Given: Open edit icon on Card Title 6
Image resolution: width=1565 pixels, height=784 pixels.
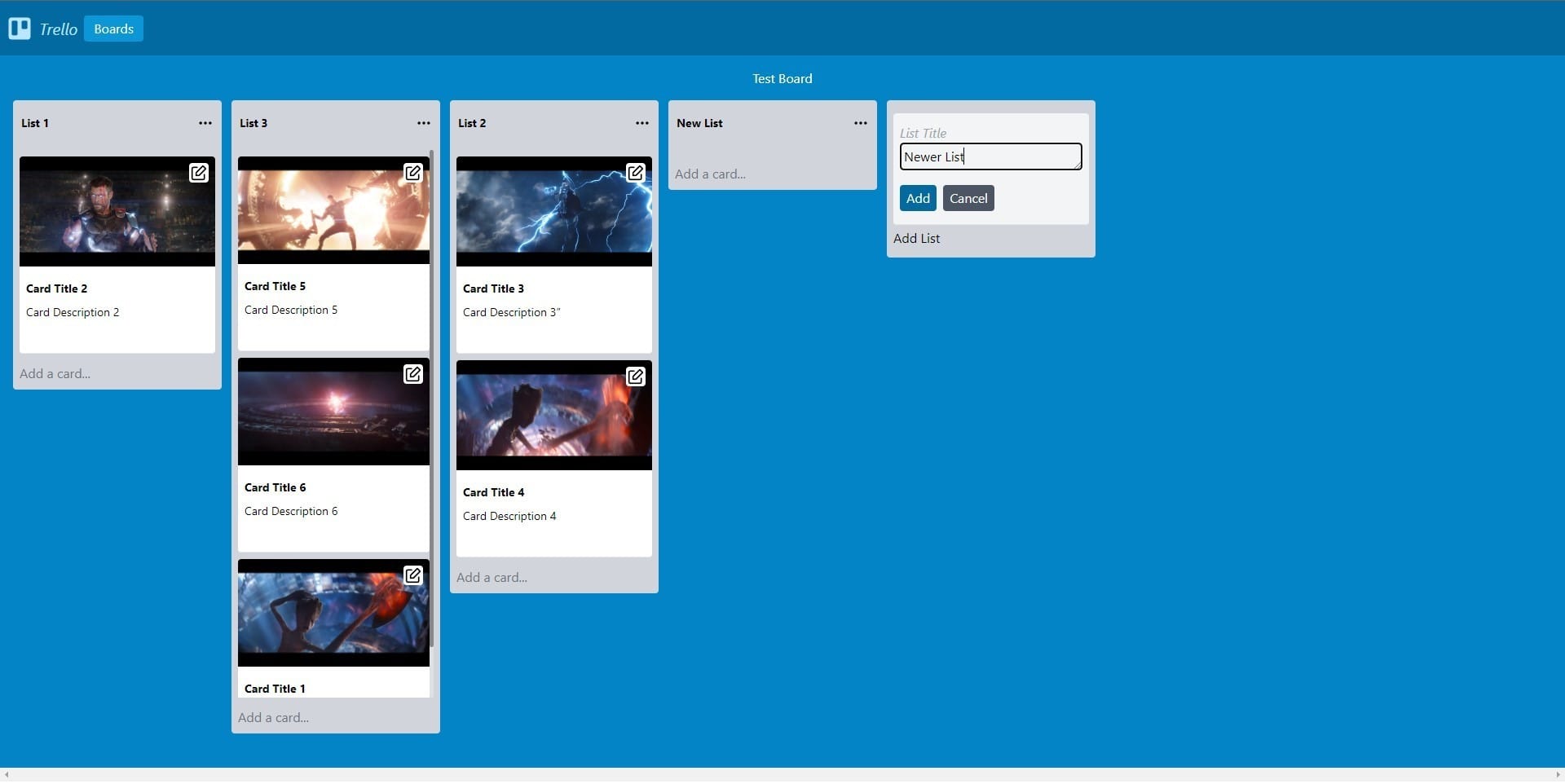Looking at the screenshot, I should pyautogui.click(x=413, y=374).
